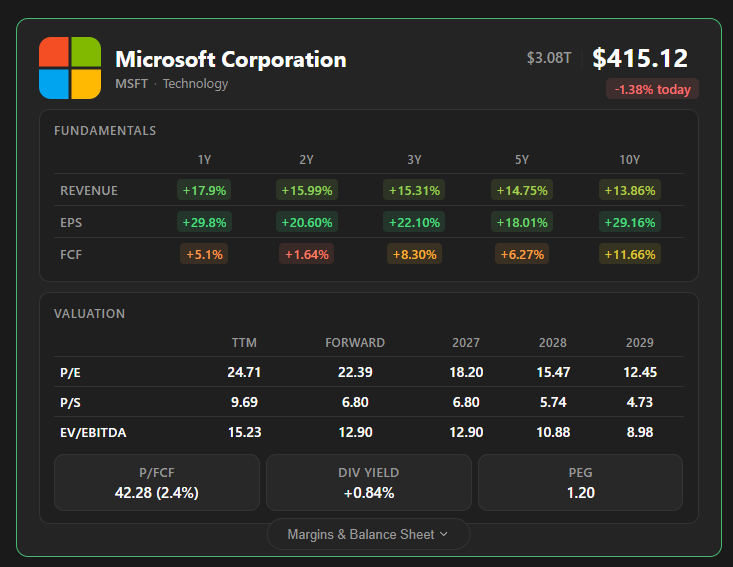Click TTM EV/EBITDA value 15.23
Image resolution: width=733 pixels, height=567 pixels.
tap(244, 432)
